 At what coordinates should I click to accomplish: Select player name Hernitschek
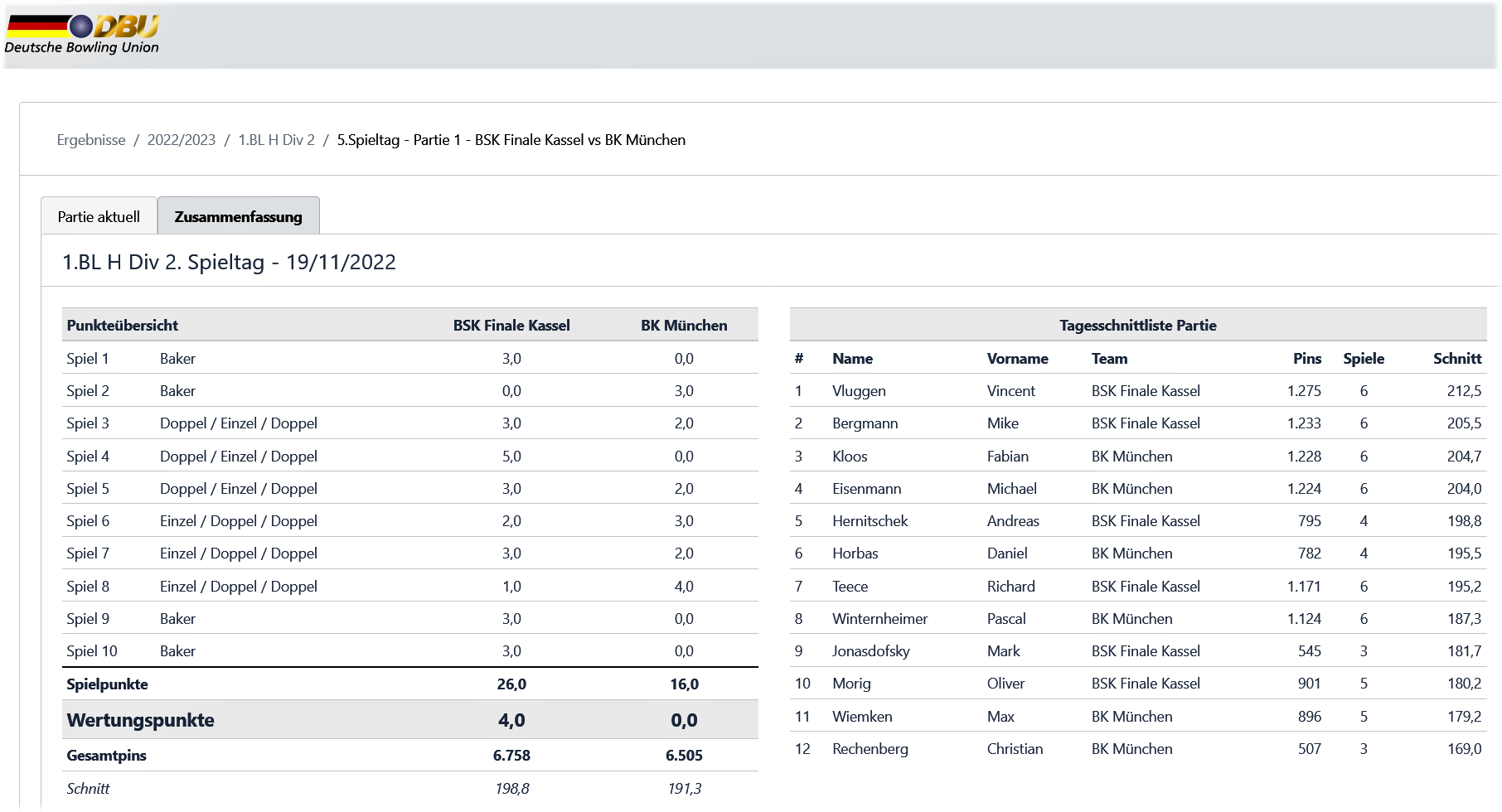point(870,521)
